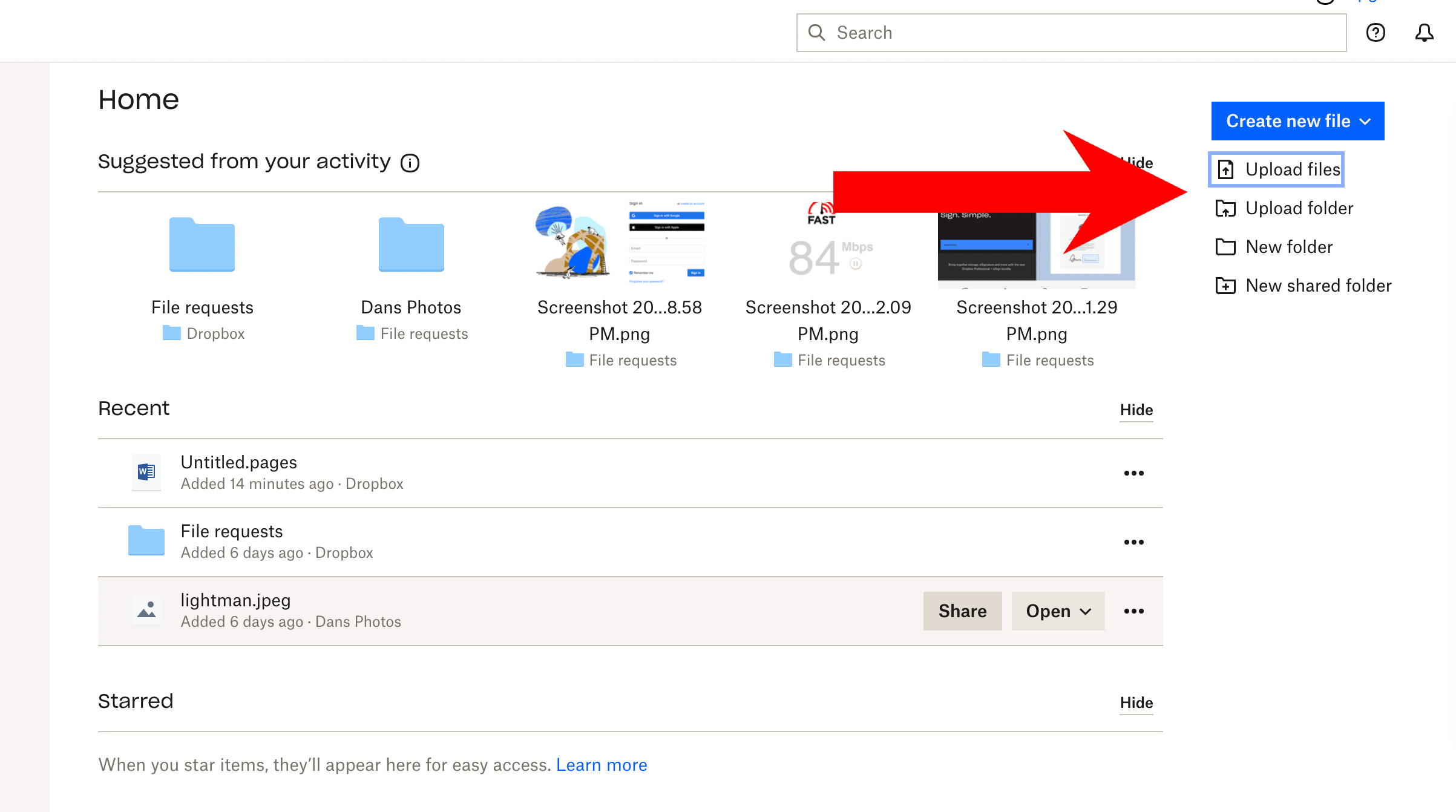
Task: Click 'Added 6 days ago · Dans Photos' text
Action: click(x=290, y=622)
